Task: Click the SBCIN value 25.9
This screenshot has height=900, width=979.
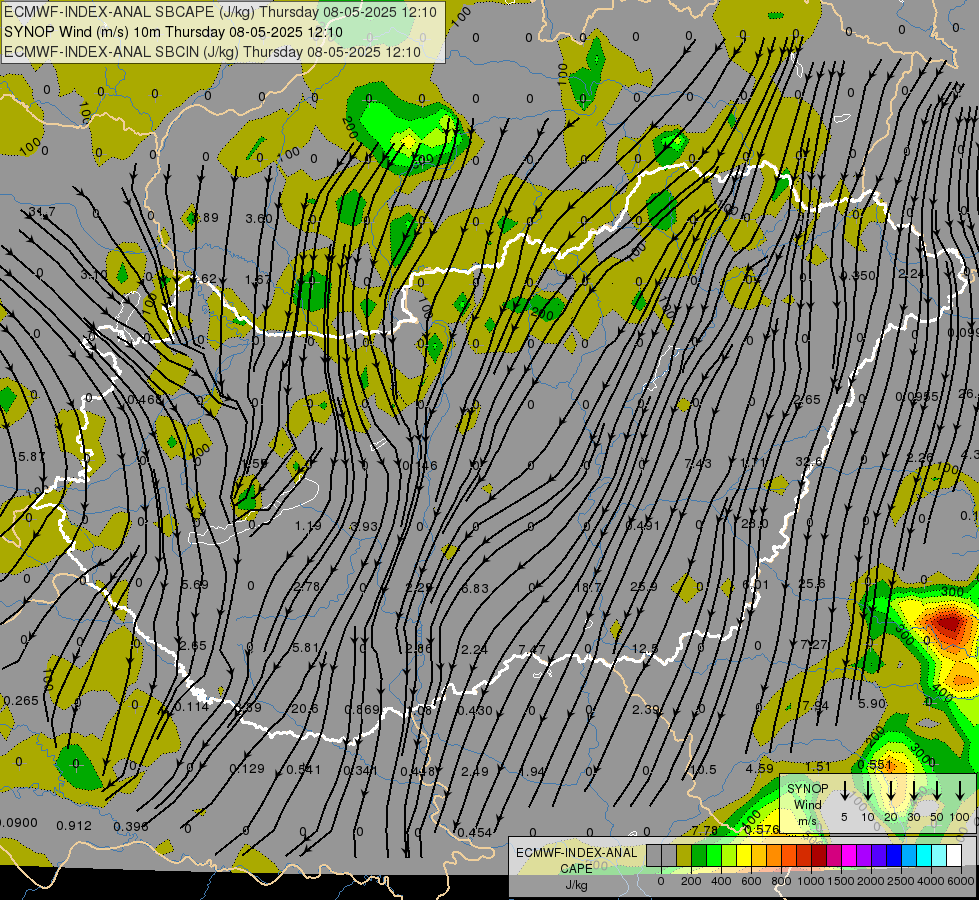Action: click(x=644, y=586)
